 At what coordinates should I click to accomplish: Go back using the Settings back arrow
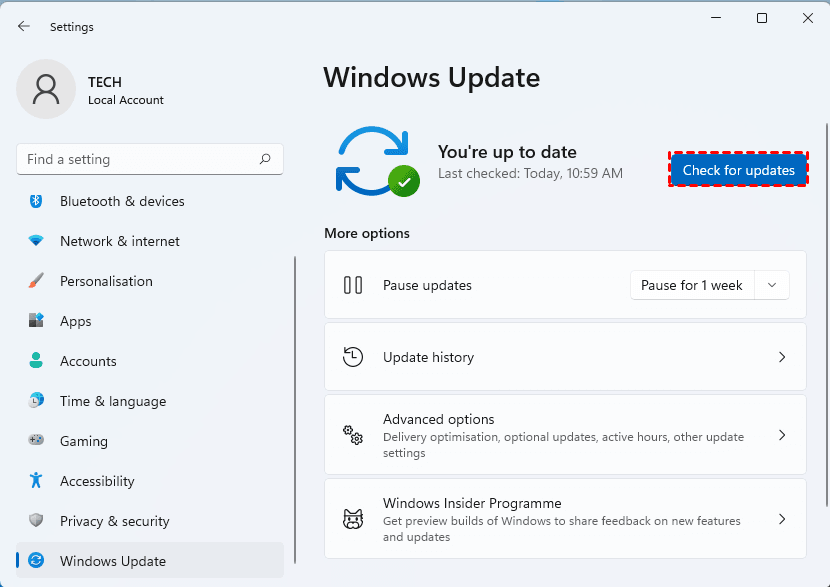point(24,26)
